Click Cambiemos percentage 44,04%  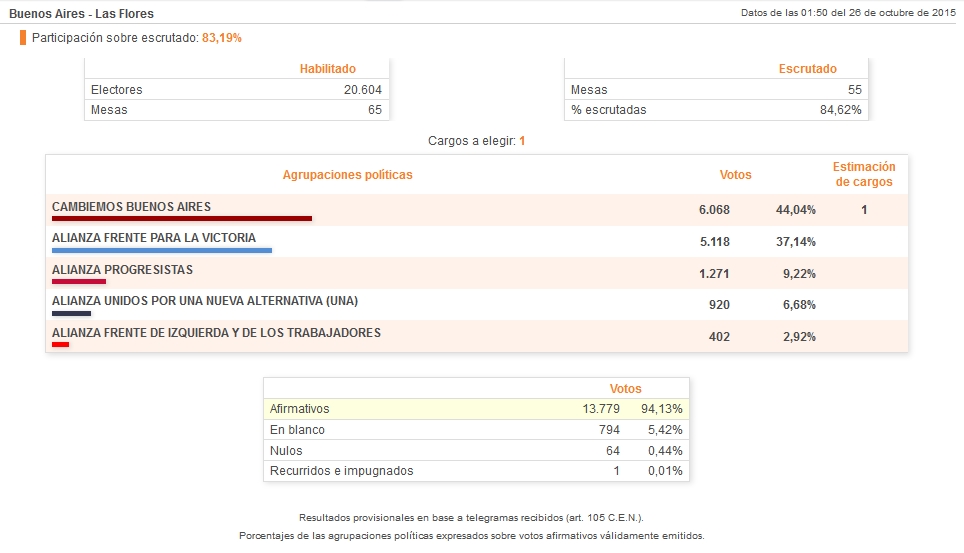(796, 210)
